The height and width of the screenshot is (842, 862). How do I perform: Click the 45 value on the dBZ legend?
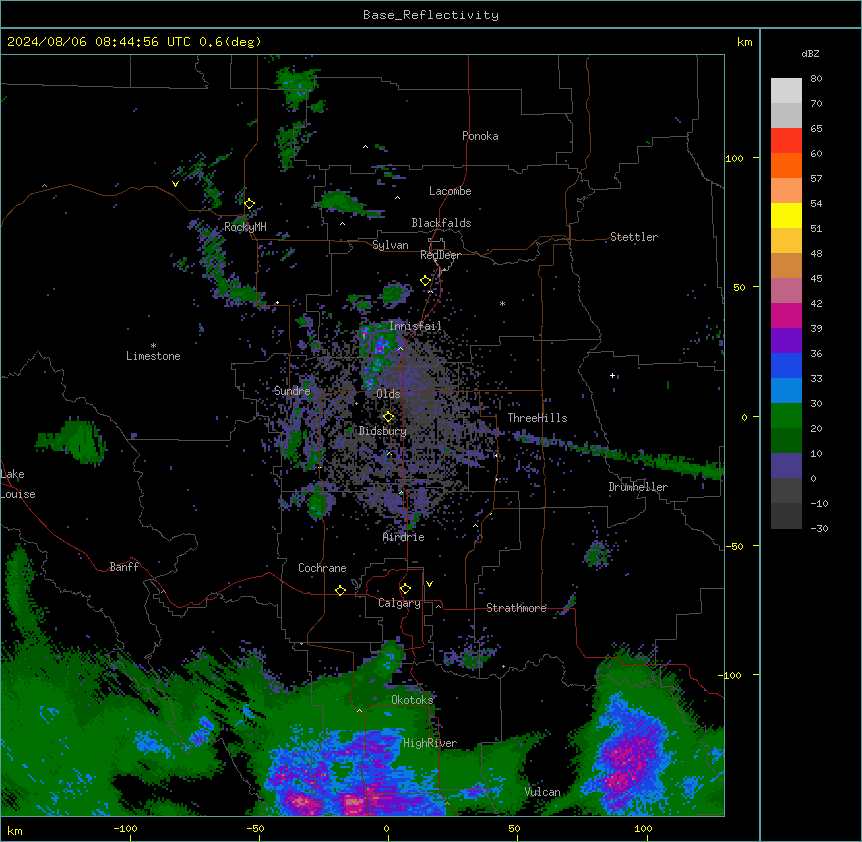[x=816, y=278]
